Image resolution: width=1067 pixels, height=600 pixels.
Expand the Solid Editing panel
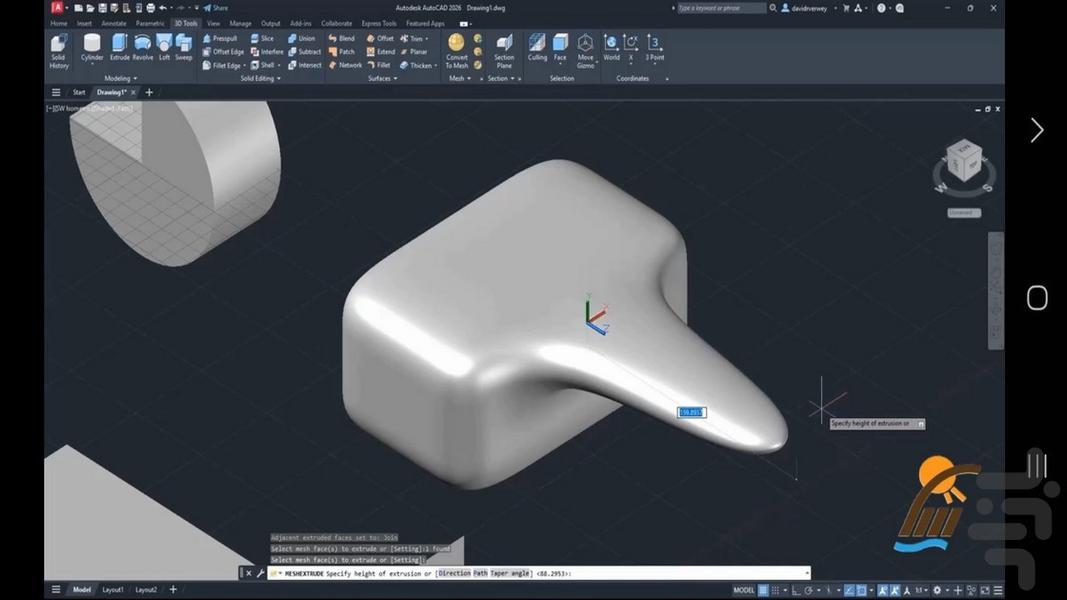[x=260, y=78]
